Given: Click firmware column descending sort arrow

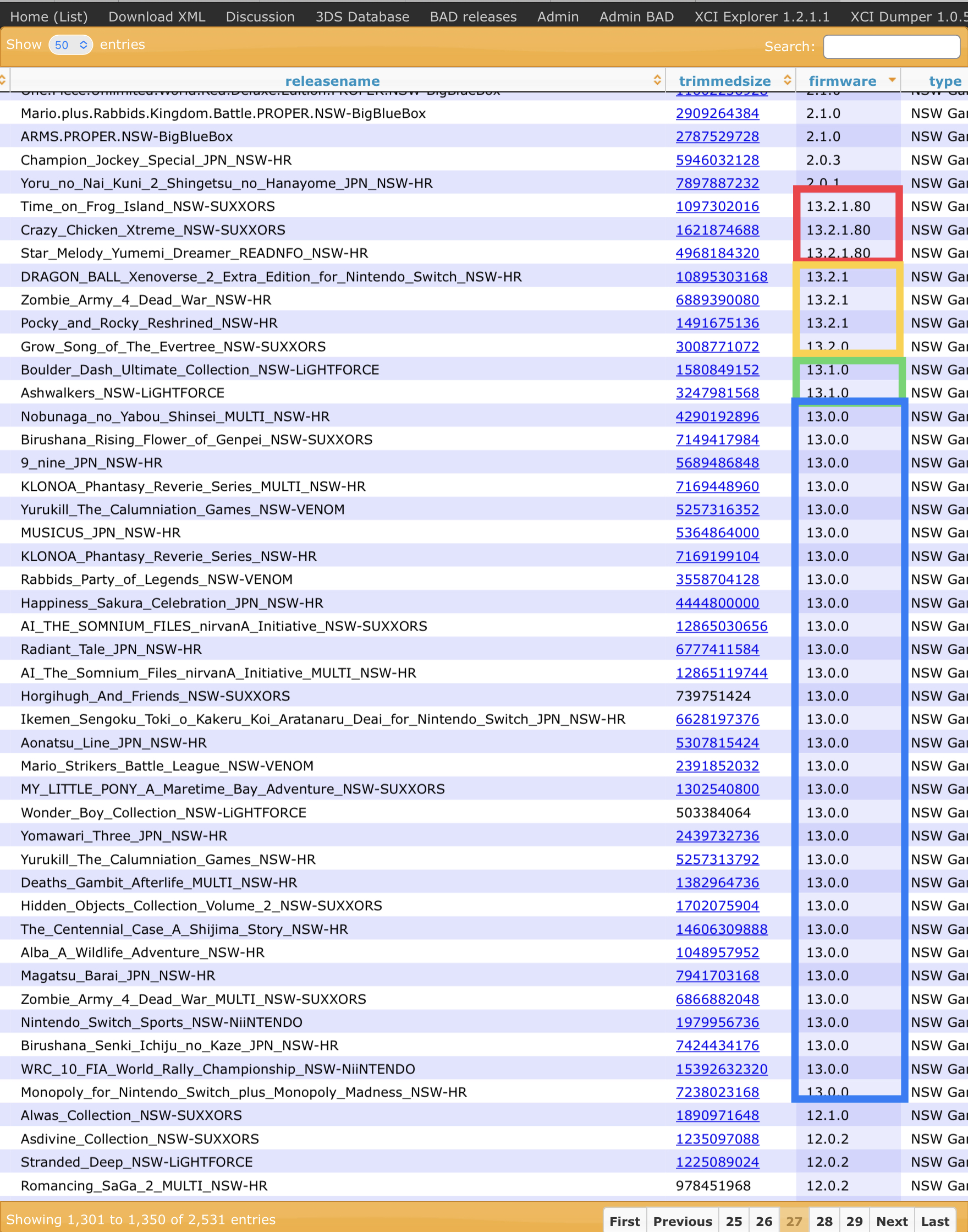Looking at the screenshot, I should (x=892, y=80).
